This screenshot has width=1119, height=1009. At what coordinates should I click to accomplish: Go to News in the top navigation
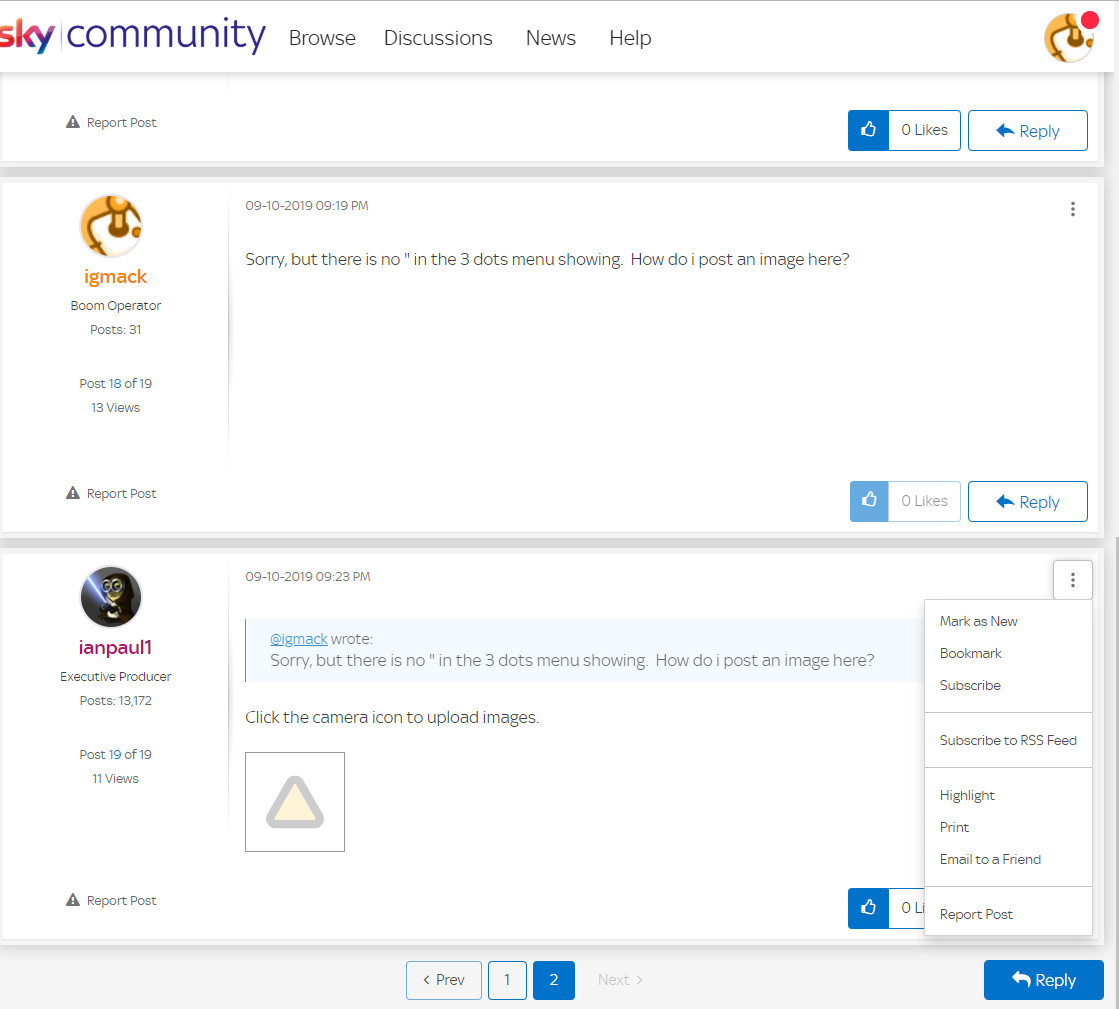[550, 38]
